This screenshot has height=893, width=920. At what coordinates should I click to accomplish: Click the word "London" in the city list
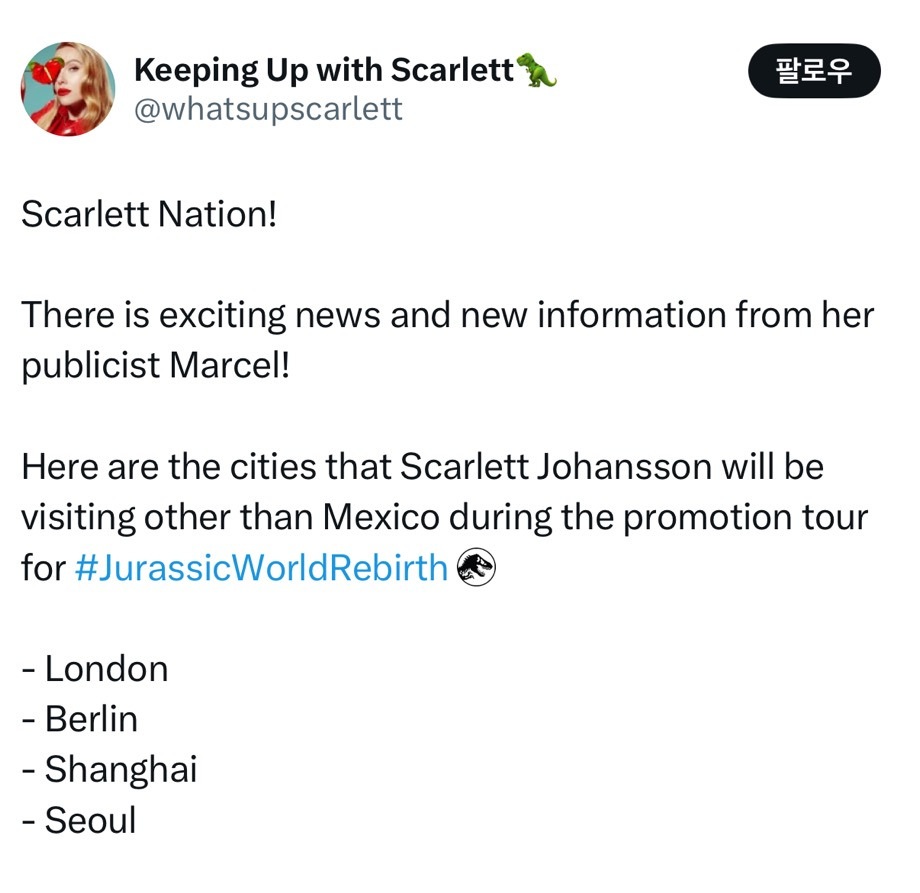[106, 669]
